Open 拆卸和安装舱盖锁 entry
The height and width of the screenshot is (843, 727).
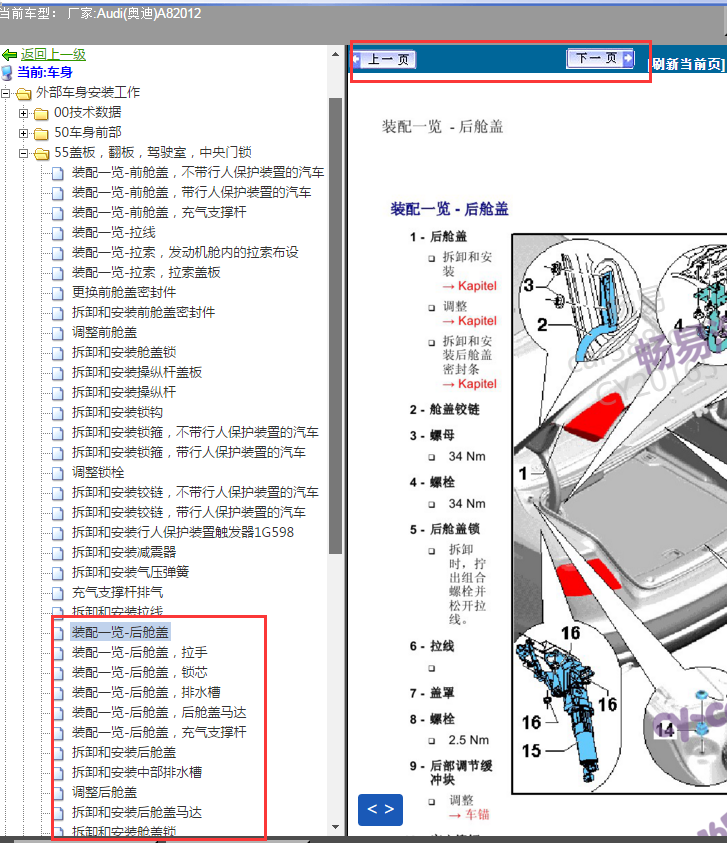tap(124, 352)
